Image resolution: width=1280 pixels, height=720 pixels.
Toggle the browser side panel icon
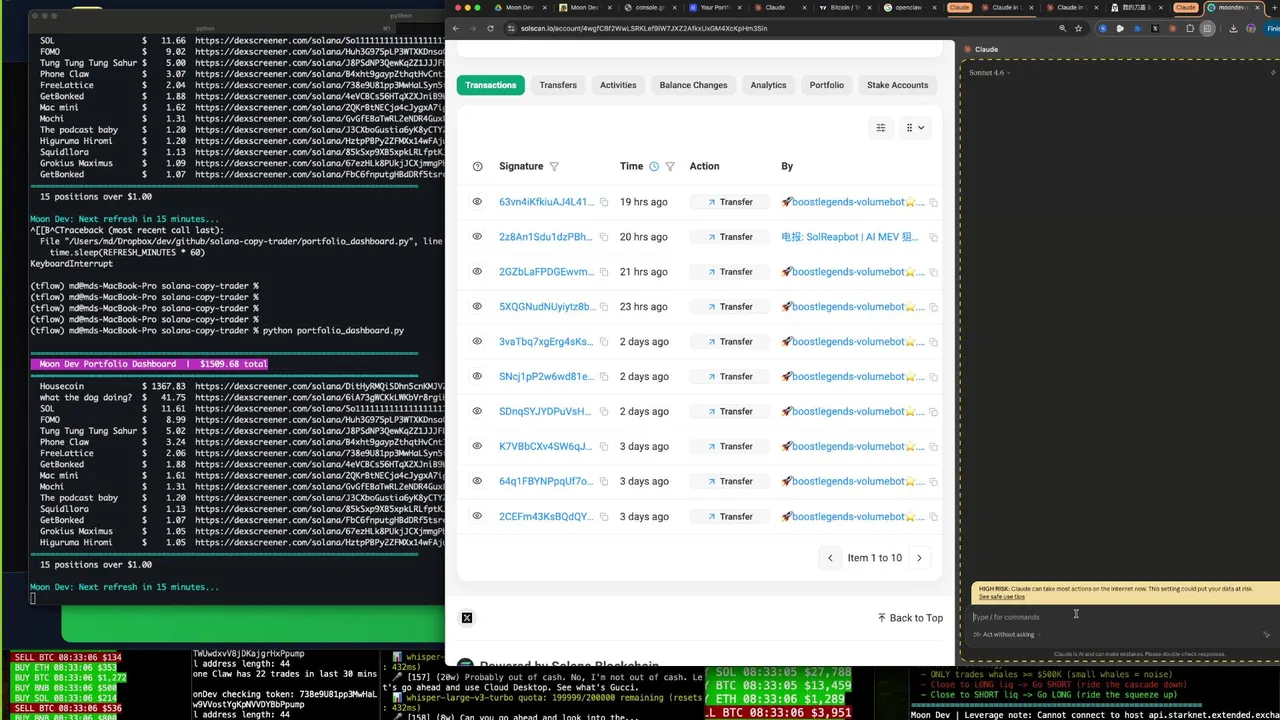click(1207, 28)
